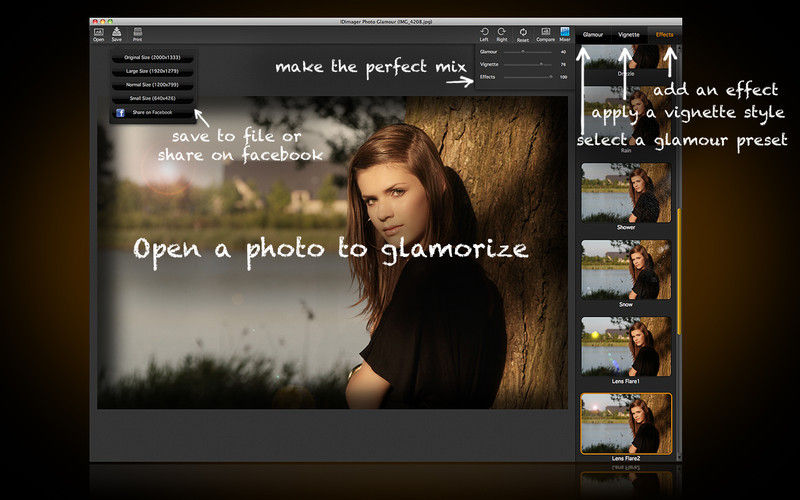The image size is (800, 500).
Task: Click the Effects mixer value 100
Action: (x=563, y=77)
